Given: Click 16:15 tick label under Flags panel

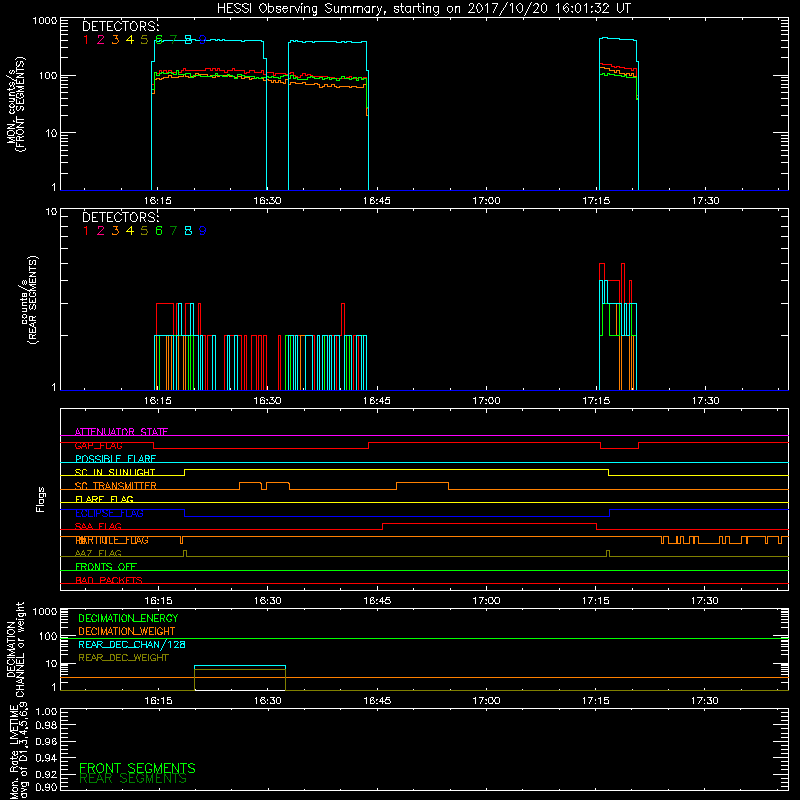Looking at the screenshot, I should 158,601.
